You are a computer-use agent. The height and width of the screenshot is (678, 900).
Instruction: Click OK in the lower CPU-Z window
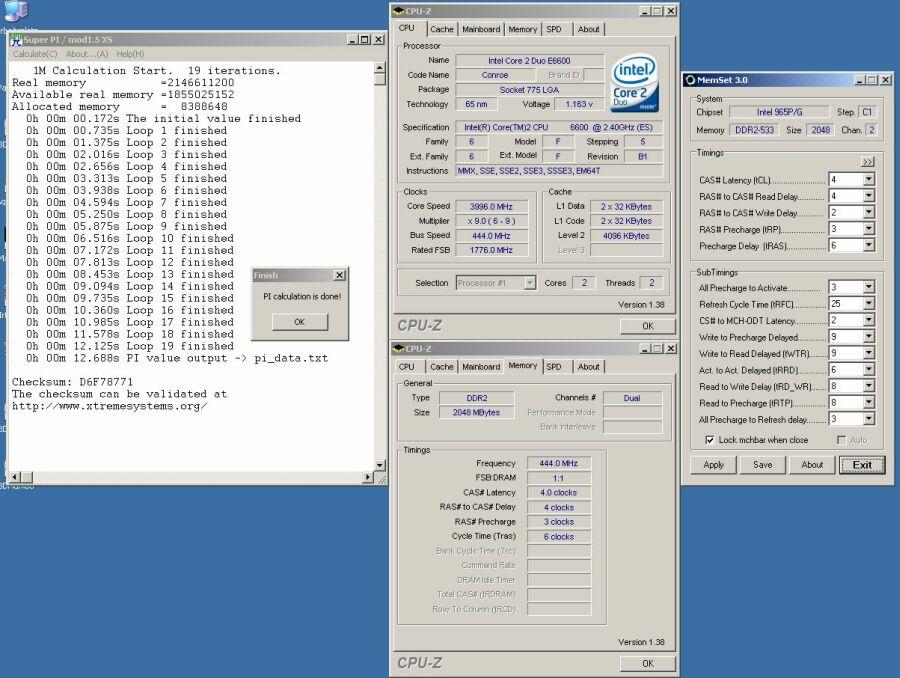[647, 664]
